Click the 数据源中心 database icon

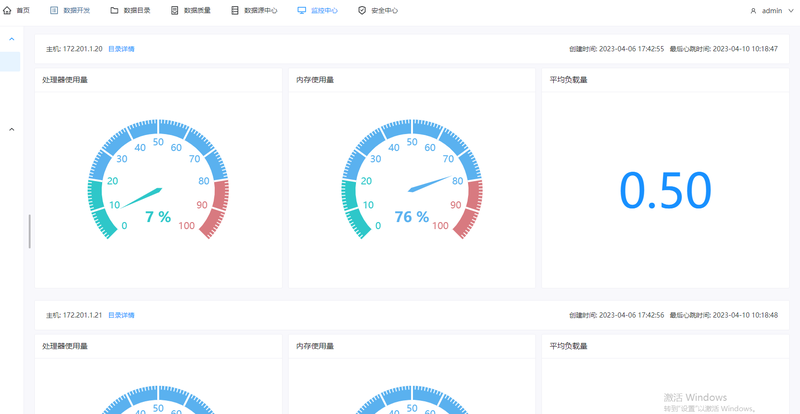coord(235,10)
